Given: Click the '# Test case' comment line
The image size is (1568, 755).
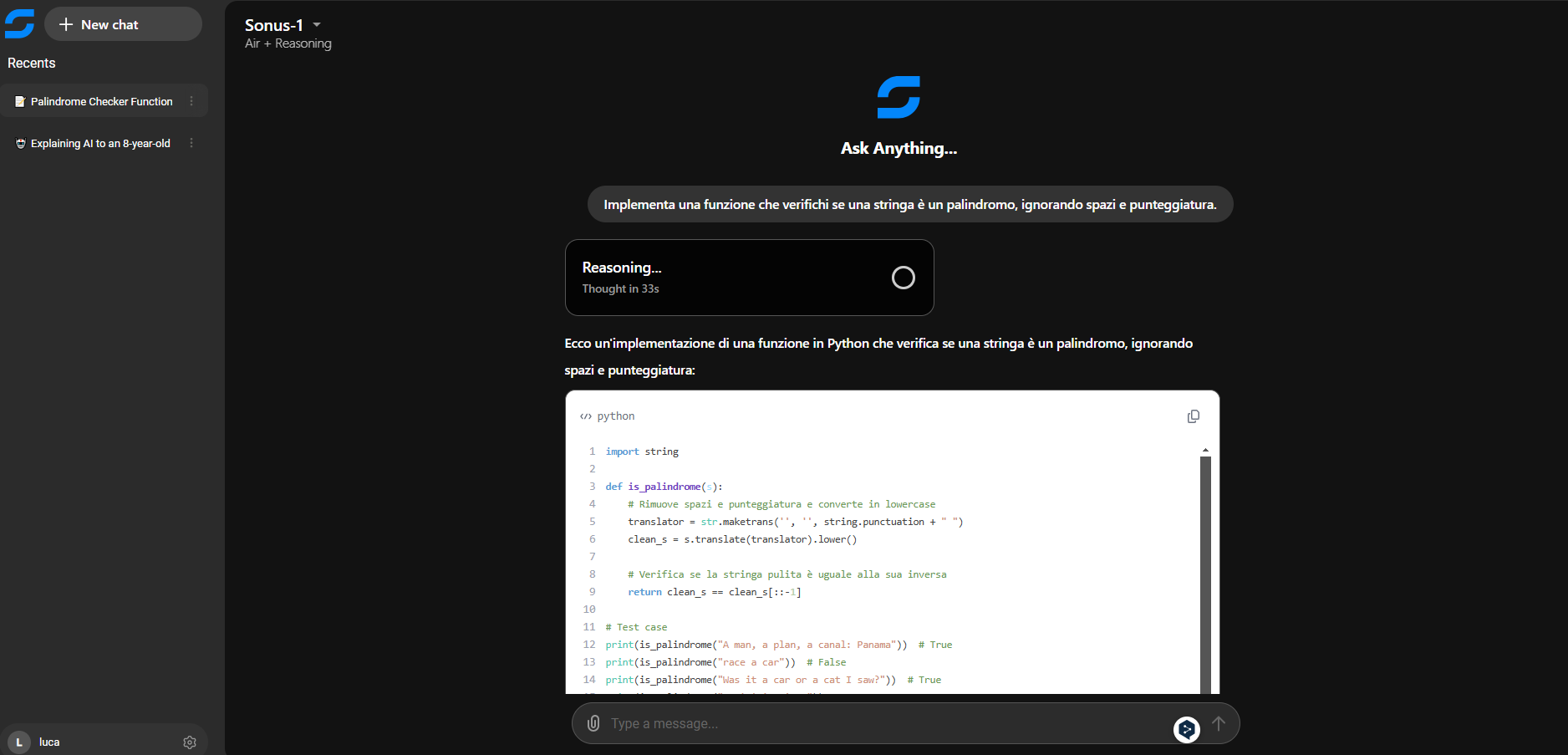Looking at the screenshot, I should (x=636, y=627).
